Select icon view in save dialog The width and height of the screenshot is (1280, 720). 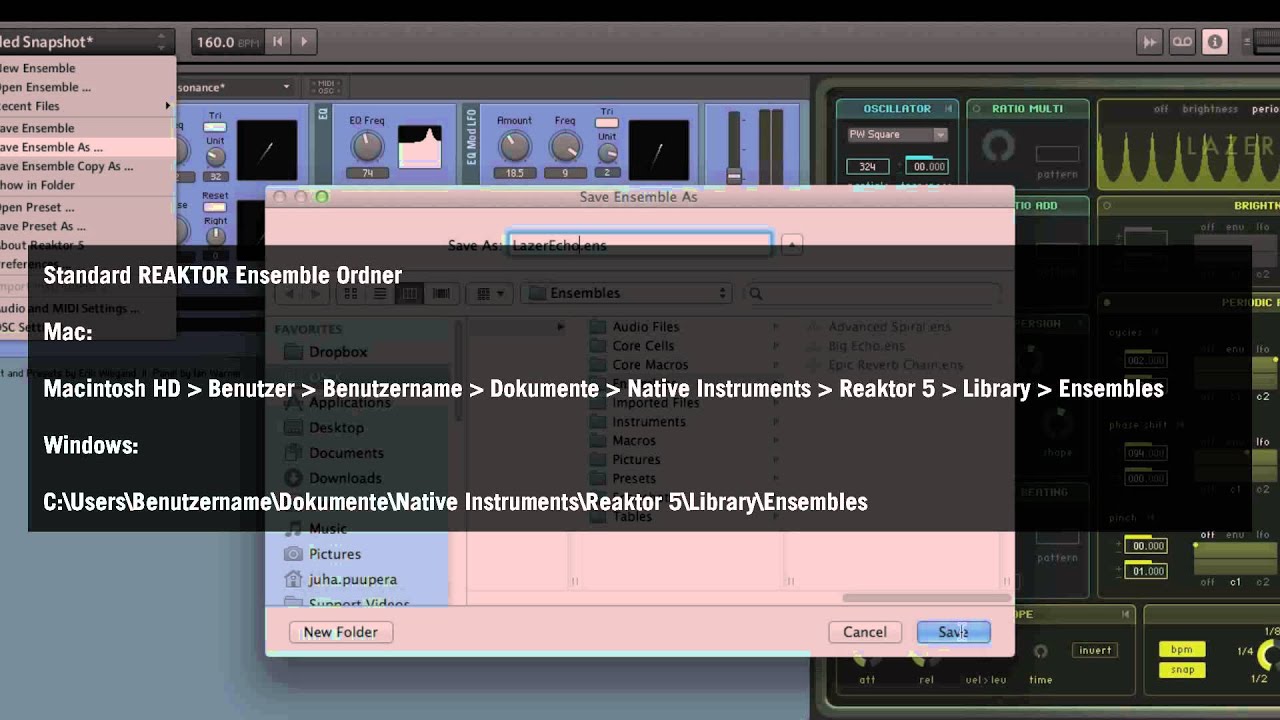351,293
